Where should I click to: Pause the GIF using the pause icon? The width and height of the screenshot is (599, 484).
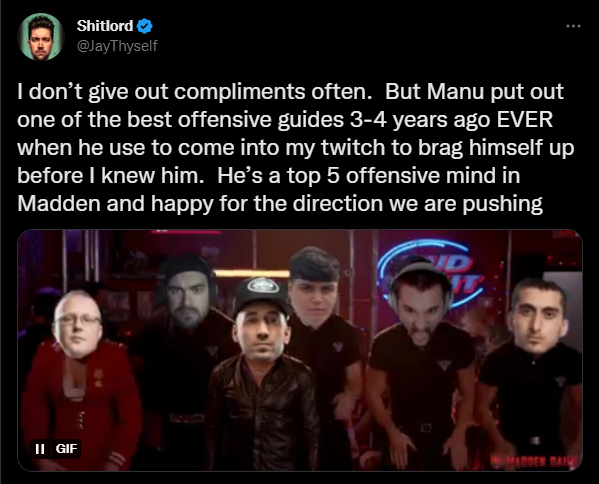click(40, 449)
